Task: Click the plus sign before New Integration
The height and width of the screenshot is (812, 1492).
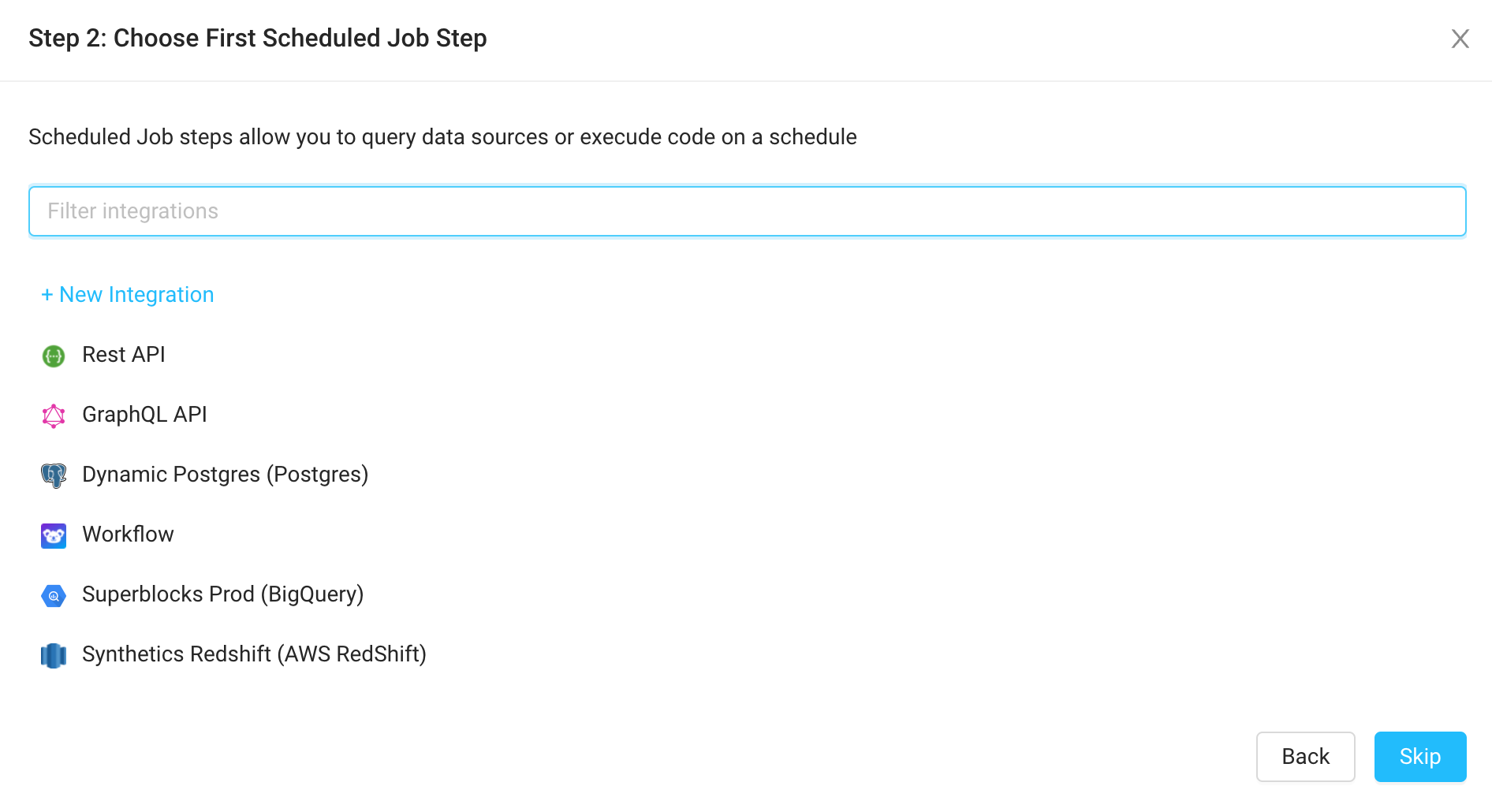Action: coord(47,294)
